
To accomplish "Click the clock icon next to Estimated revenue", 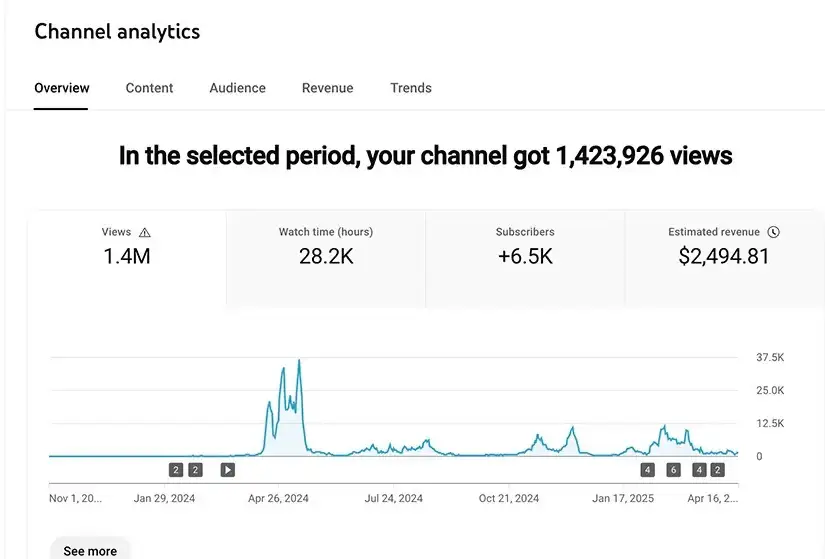I will coord(773,232).
